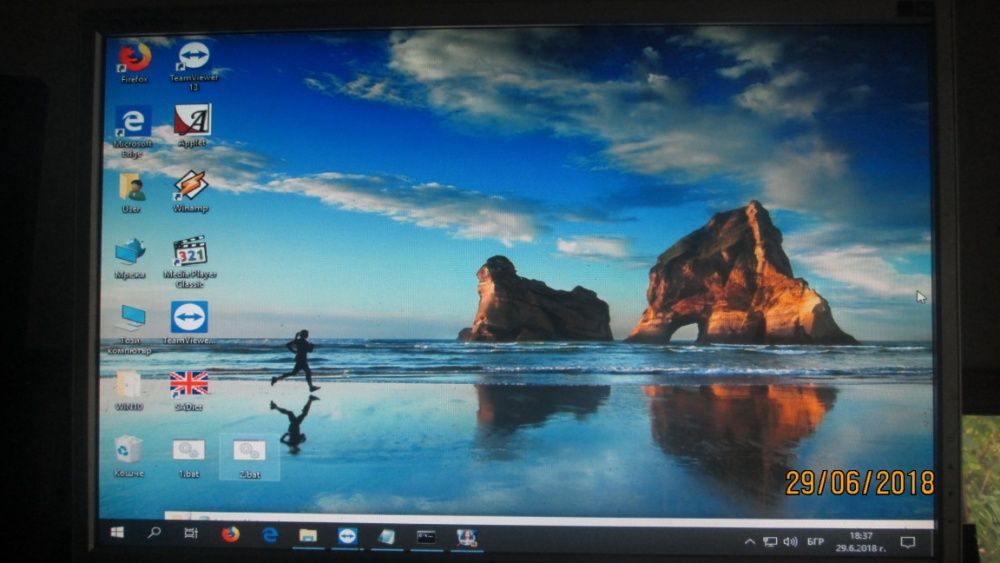Image resolution: width=1000 pixels, height=563 pixels.
Task: Select the AppIFt desktop shortcut
Action: (192, 126)
